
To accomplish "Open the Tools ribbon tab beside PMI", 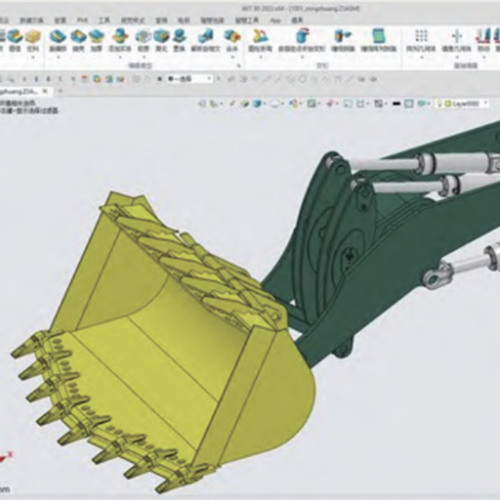I will point(104,20).
